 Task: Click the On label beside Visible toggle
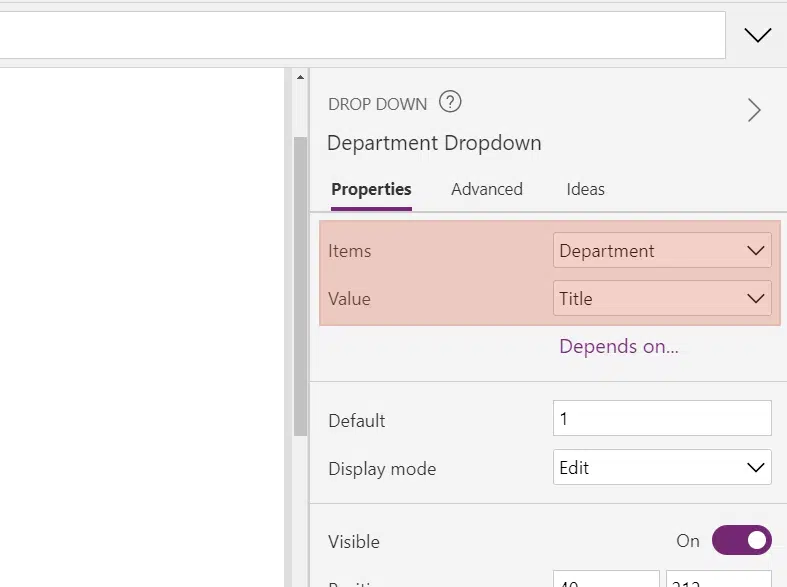(x=688, y=541)
